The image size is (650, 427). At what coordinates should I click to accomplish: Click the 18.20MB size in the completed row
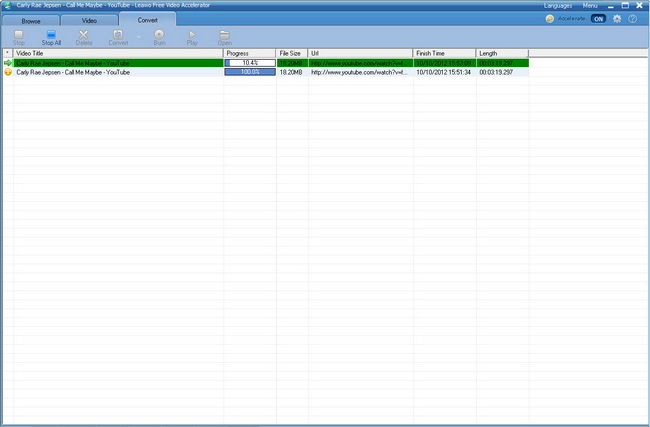[x=291, y=72]
